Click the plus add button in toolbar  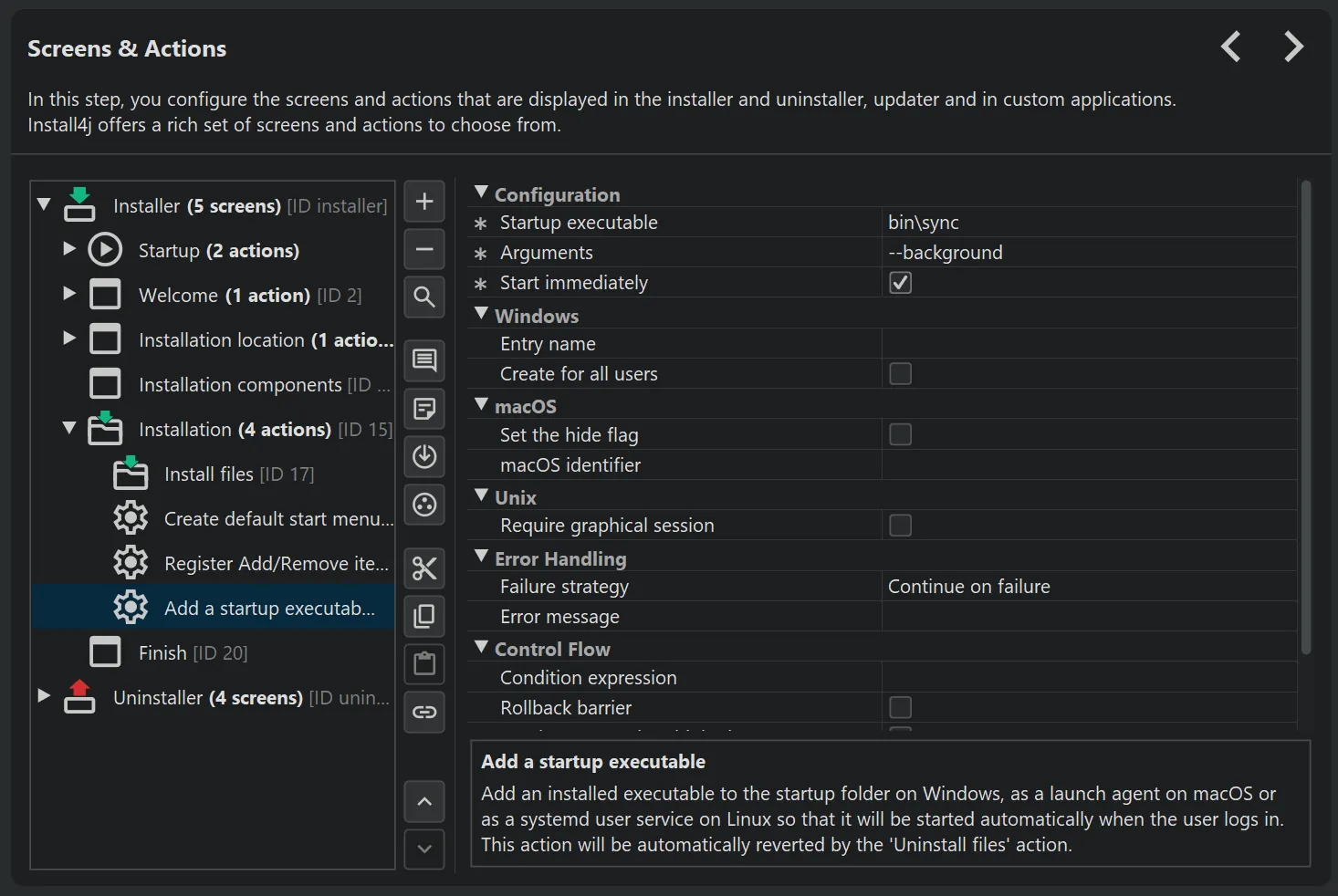click(x=424, y=202)
